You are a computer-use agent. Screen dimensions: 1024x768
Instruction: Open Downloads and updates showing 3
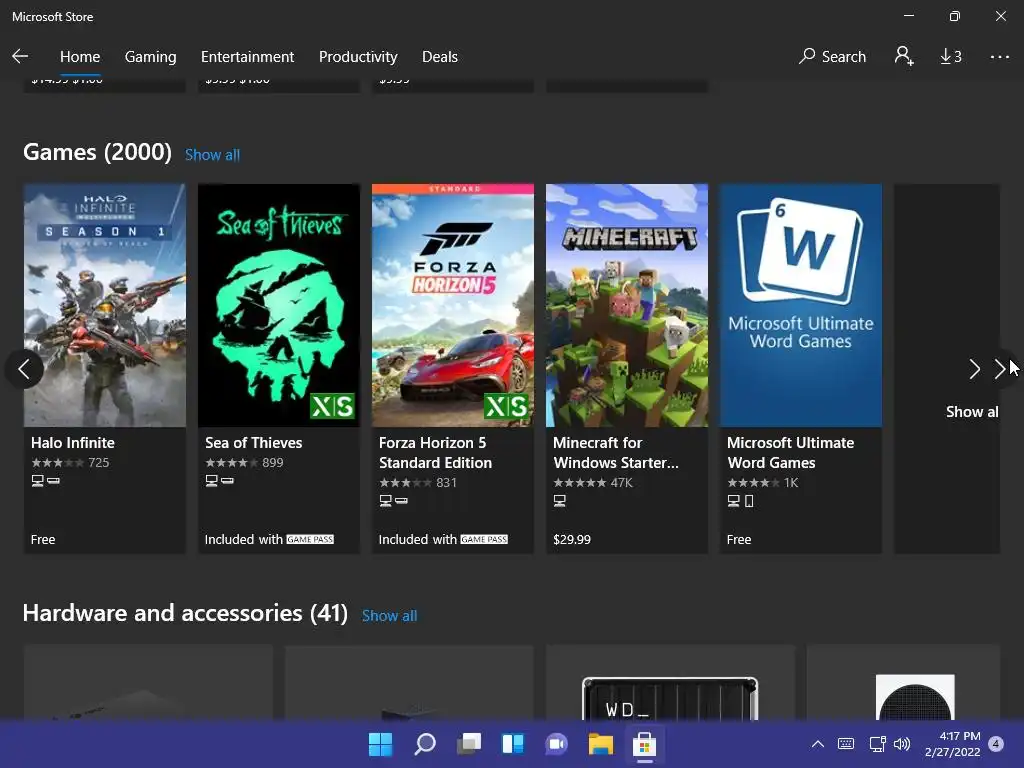tap(951, 57)
